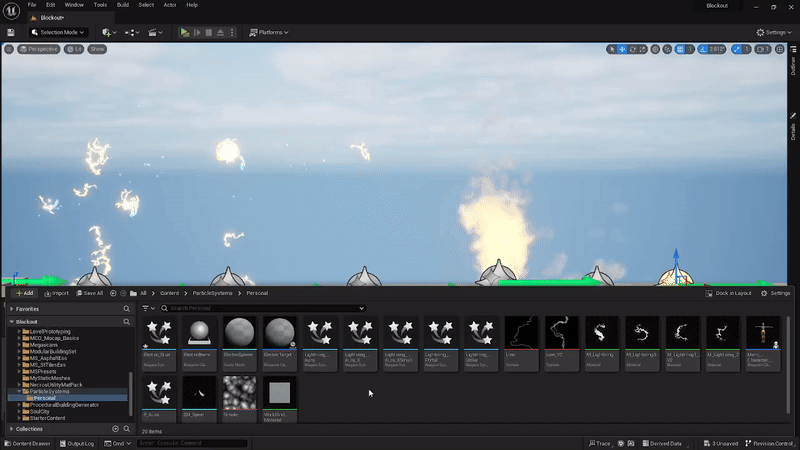Open the Build menu
This screenshot has height=450, width=800.
(123, 5)
